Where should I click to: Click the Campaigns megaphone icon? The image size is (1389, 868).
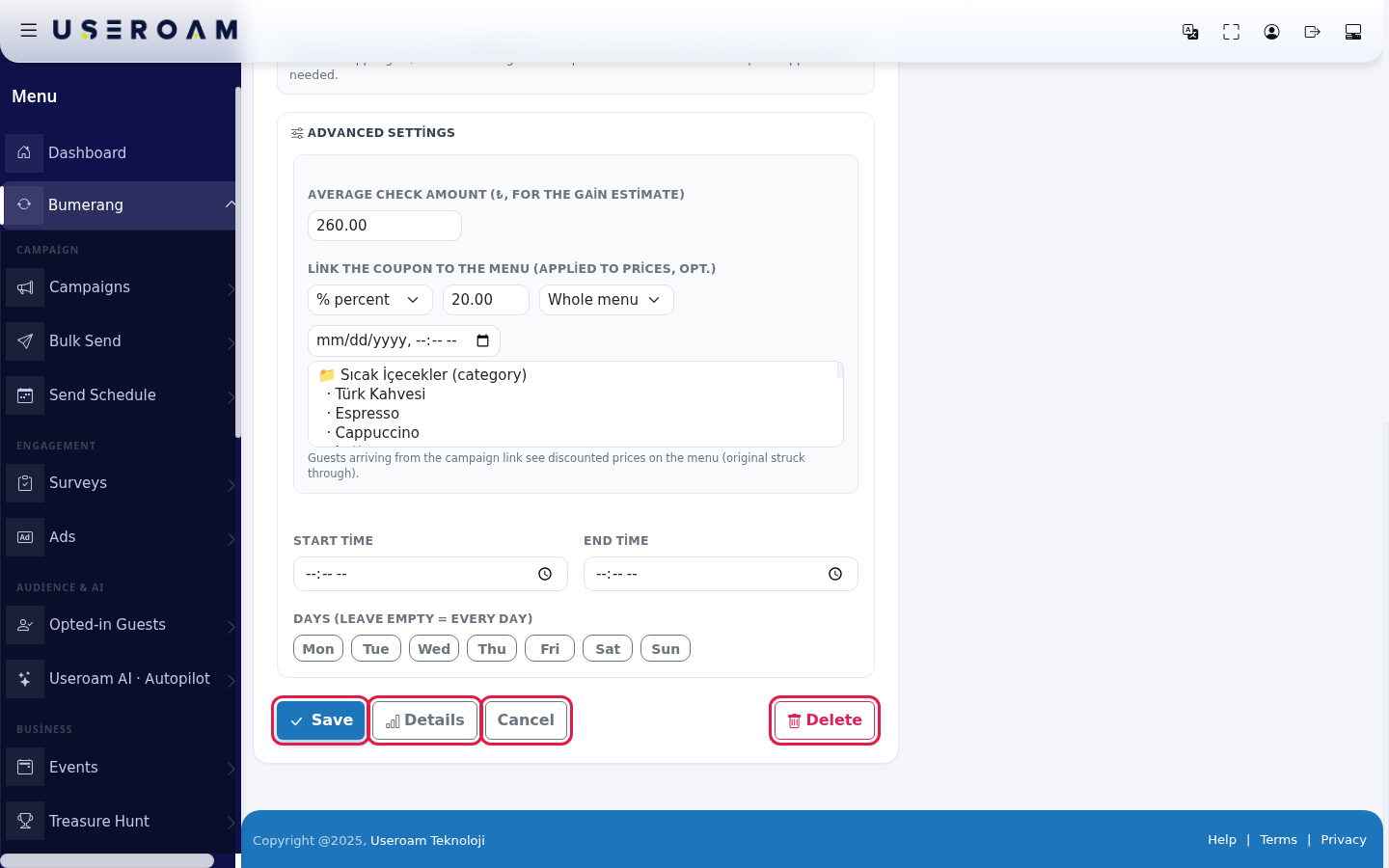point(25,287)
